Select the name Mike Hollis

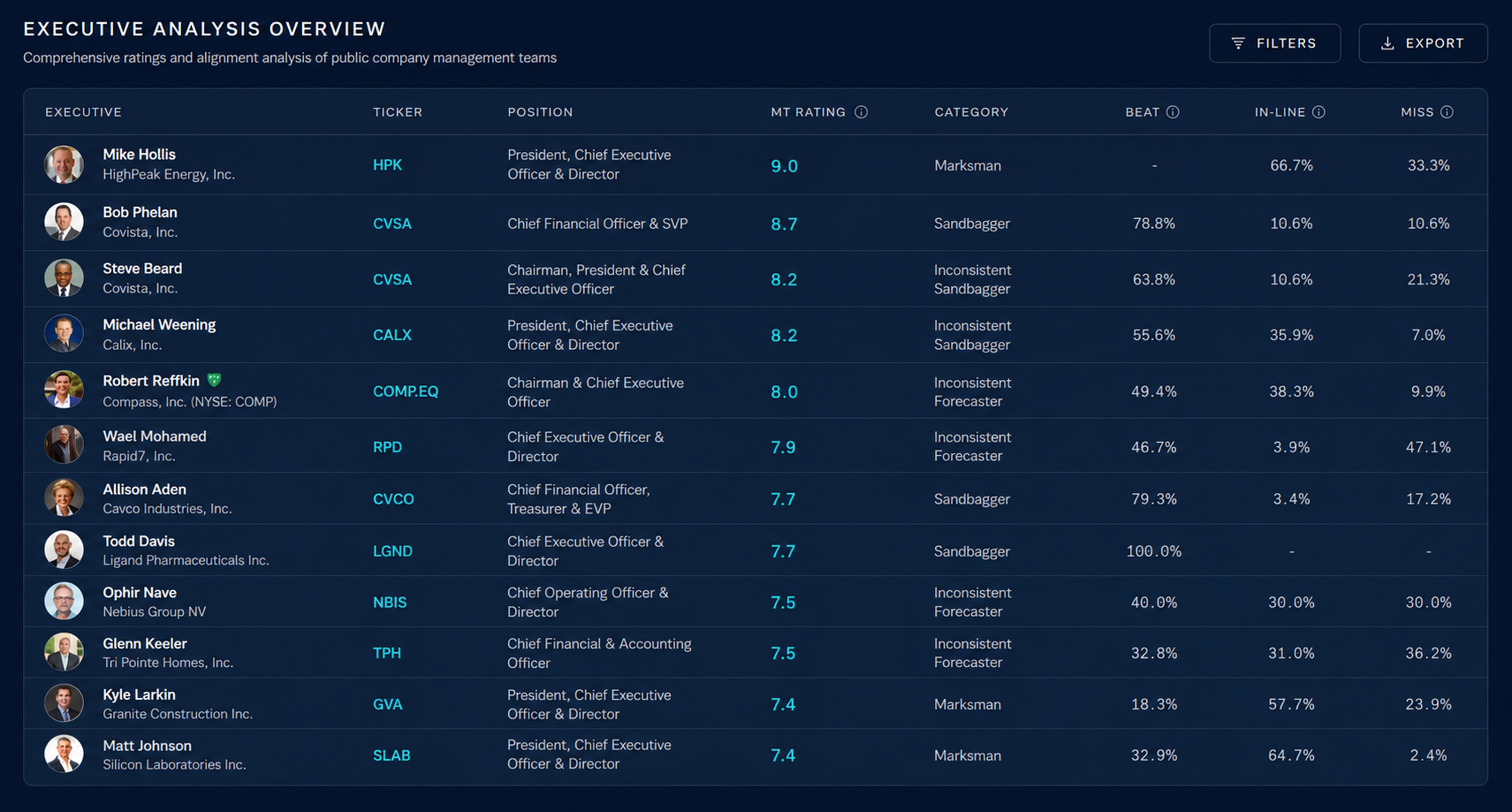(139, 155)
